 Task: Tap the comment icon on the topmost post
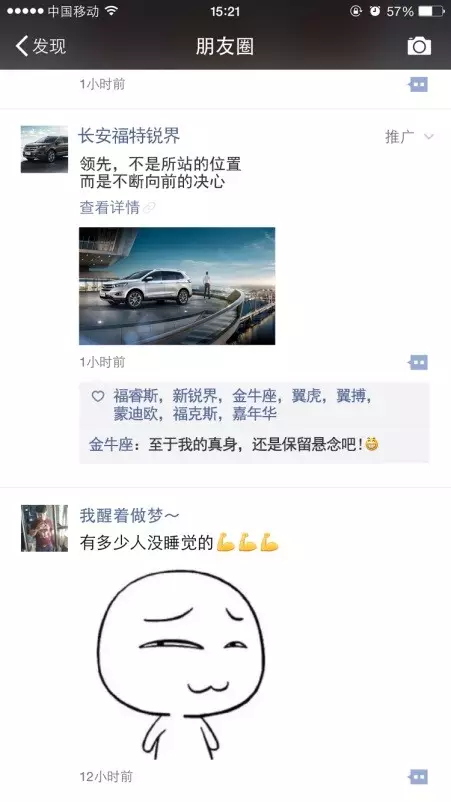(418, 84)
